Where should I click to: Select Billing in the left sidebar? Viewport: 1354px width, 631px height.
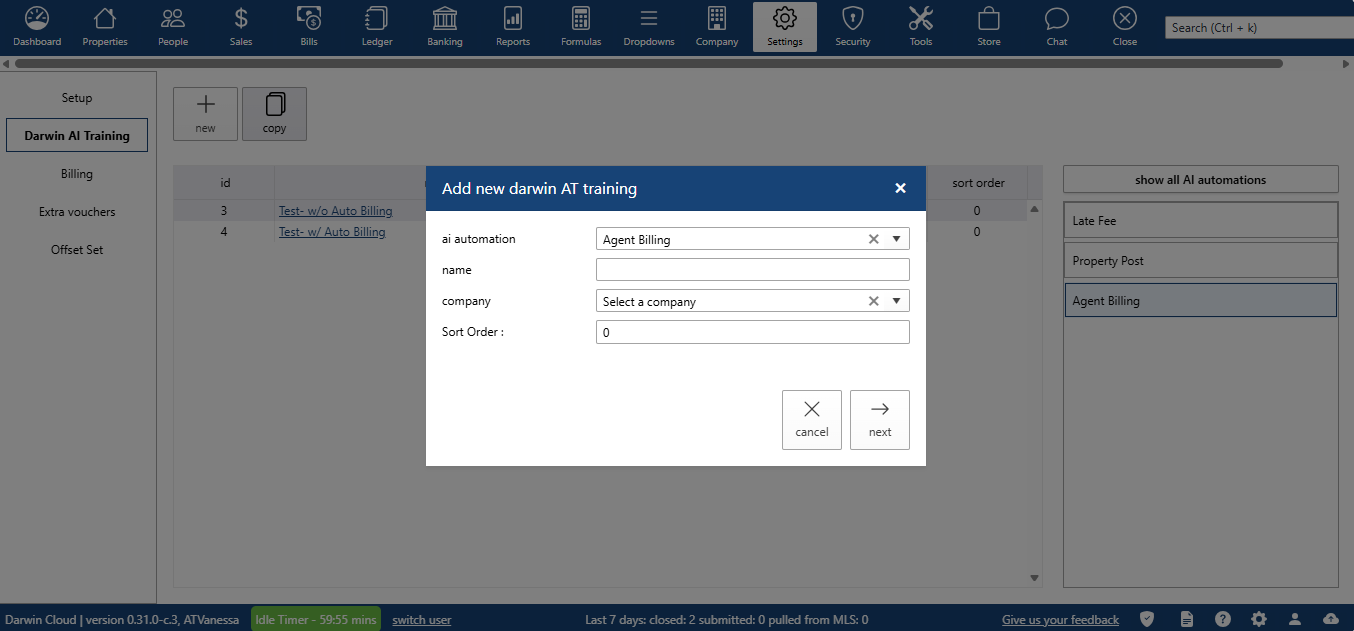tap(77, 174)
